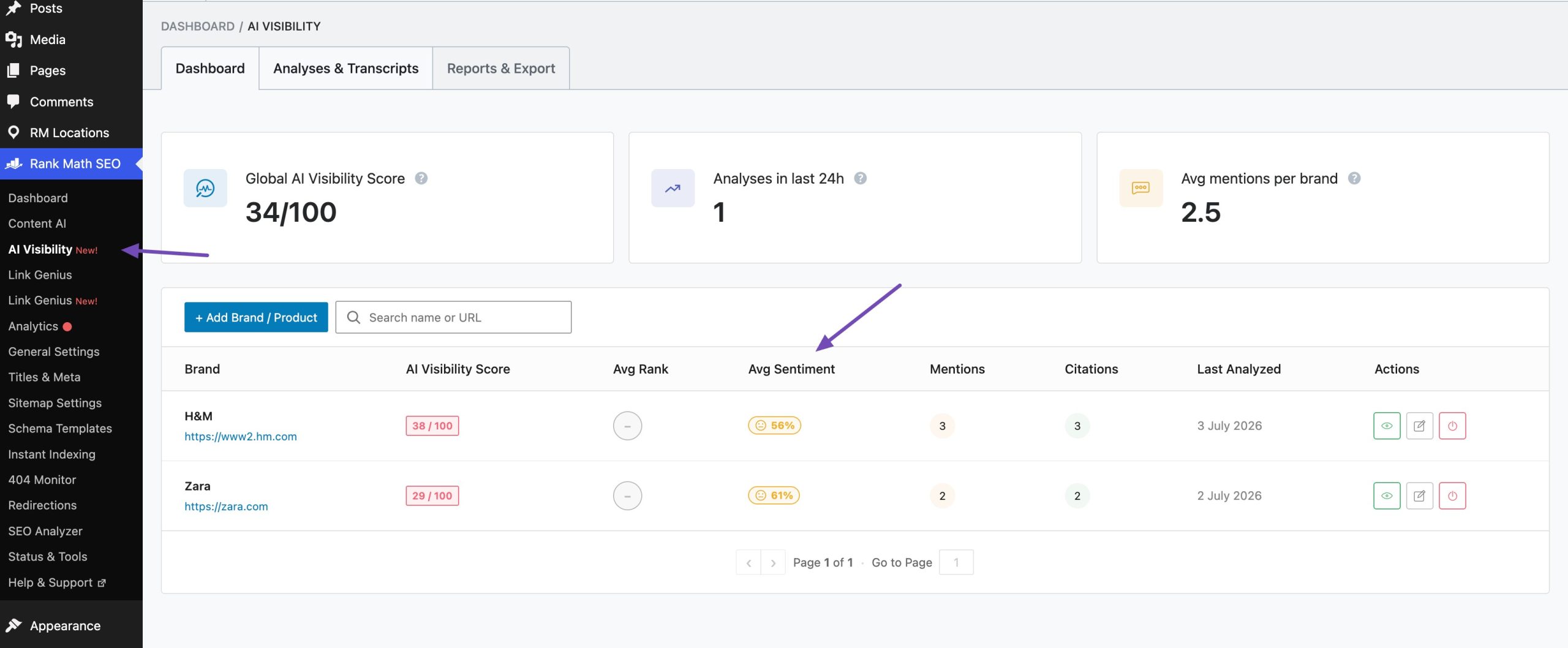Disable the H&M brand with the power icon
1568x648 pixels.
click(1452, 426)
